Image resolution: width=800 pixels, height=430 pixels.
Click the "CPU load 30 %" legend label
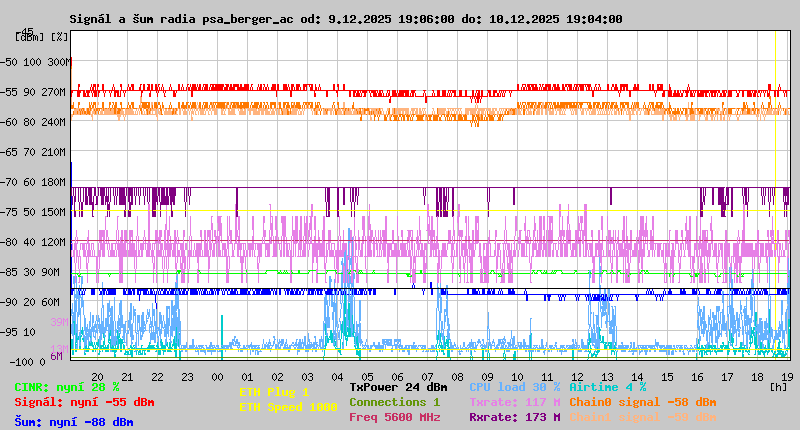[514, 387]
